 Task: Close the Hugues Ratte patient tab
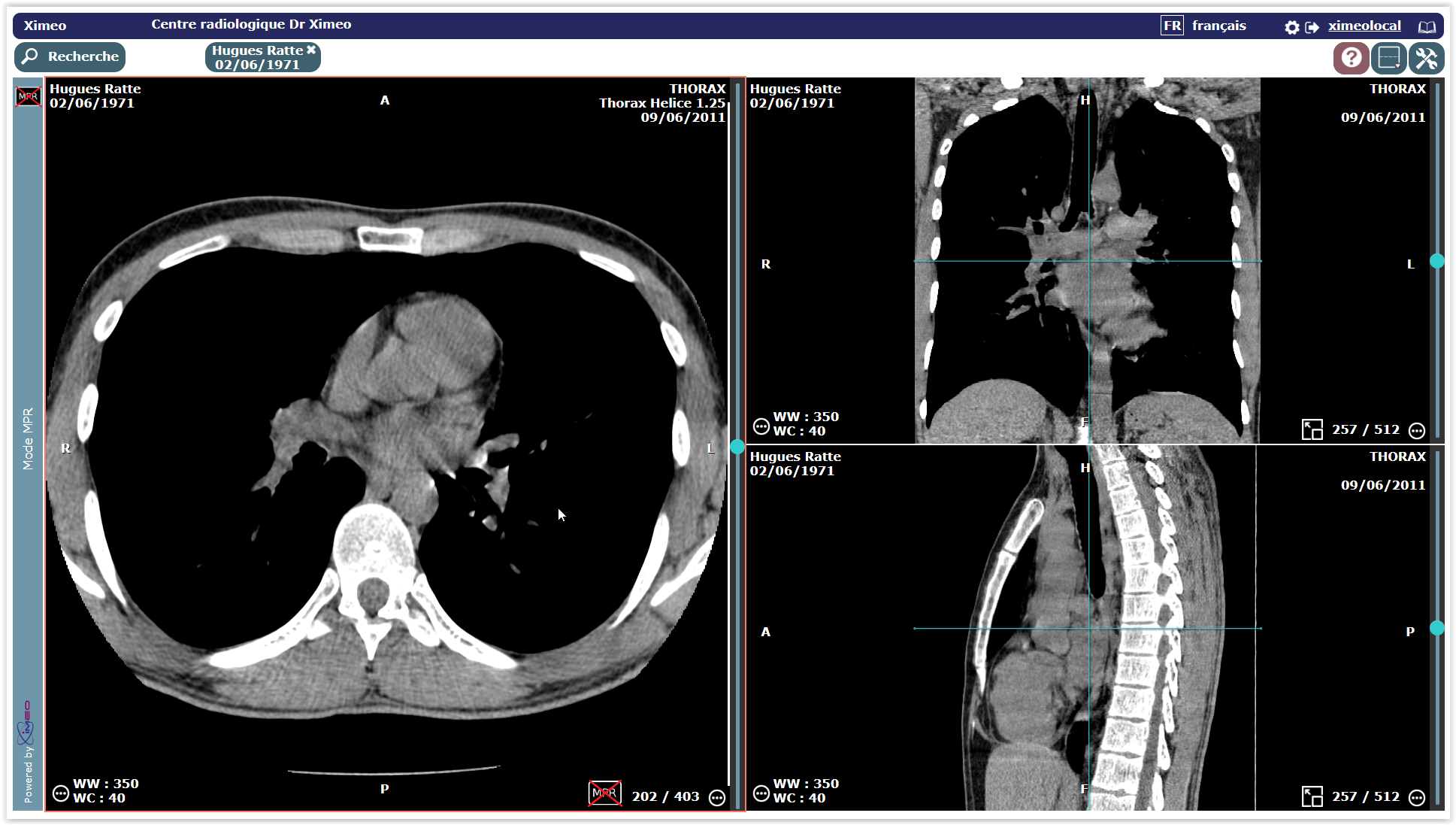point(311,50)
